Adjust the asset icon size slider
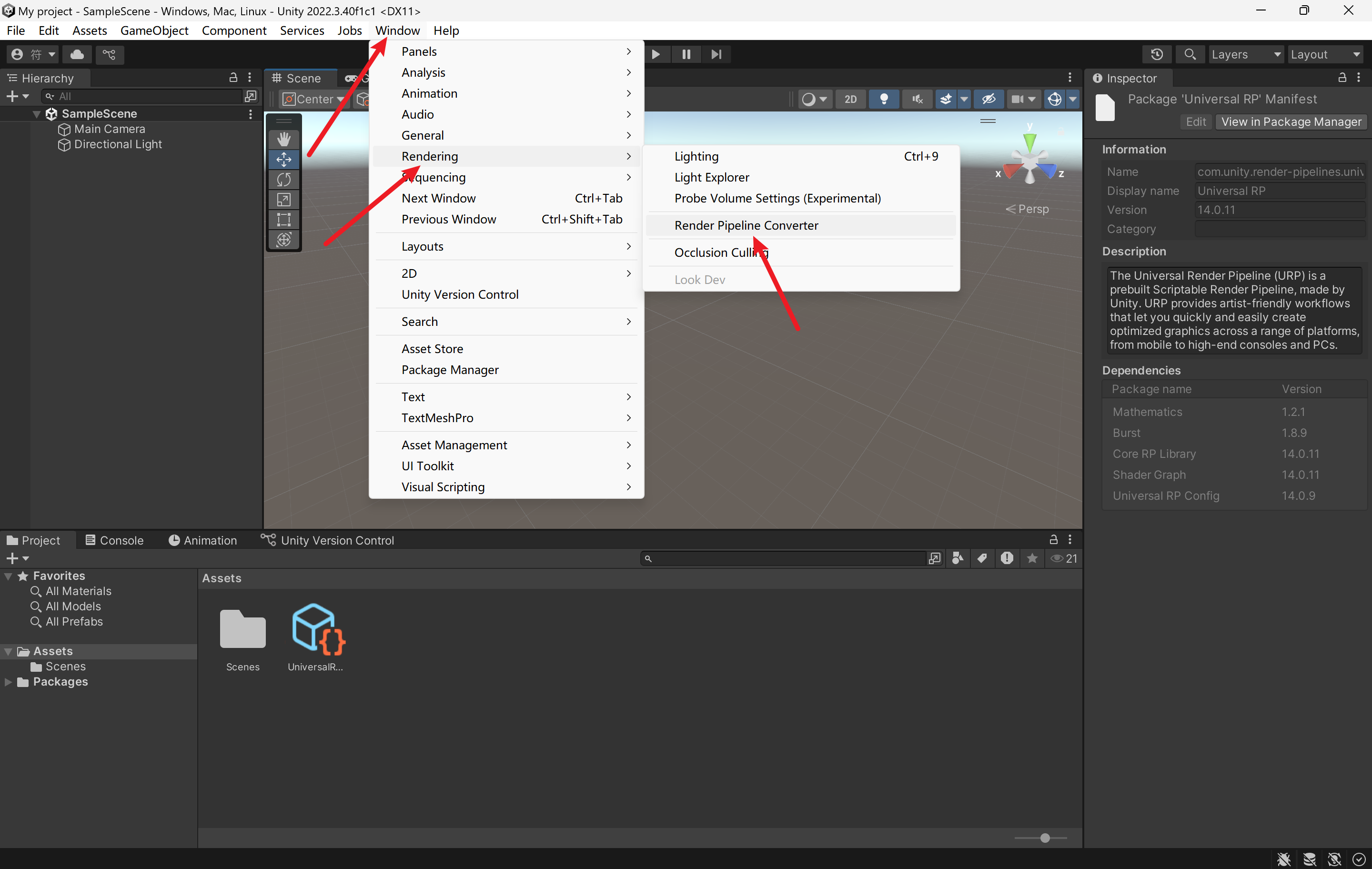Image resolution: width=1372 pixels, height=869 pixels. (x=1044, y=838)
